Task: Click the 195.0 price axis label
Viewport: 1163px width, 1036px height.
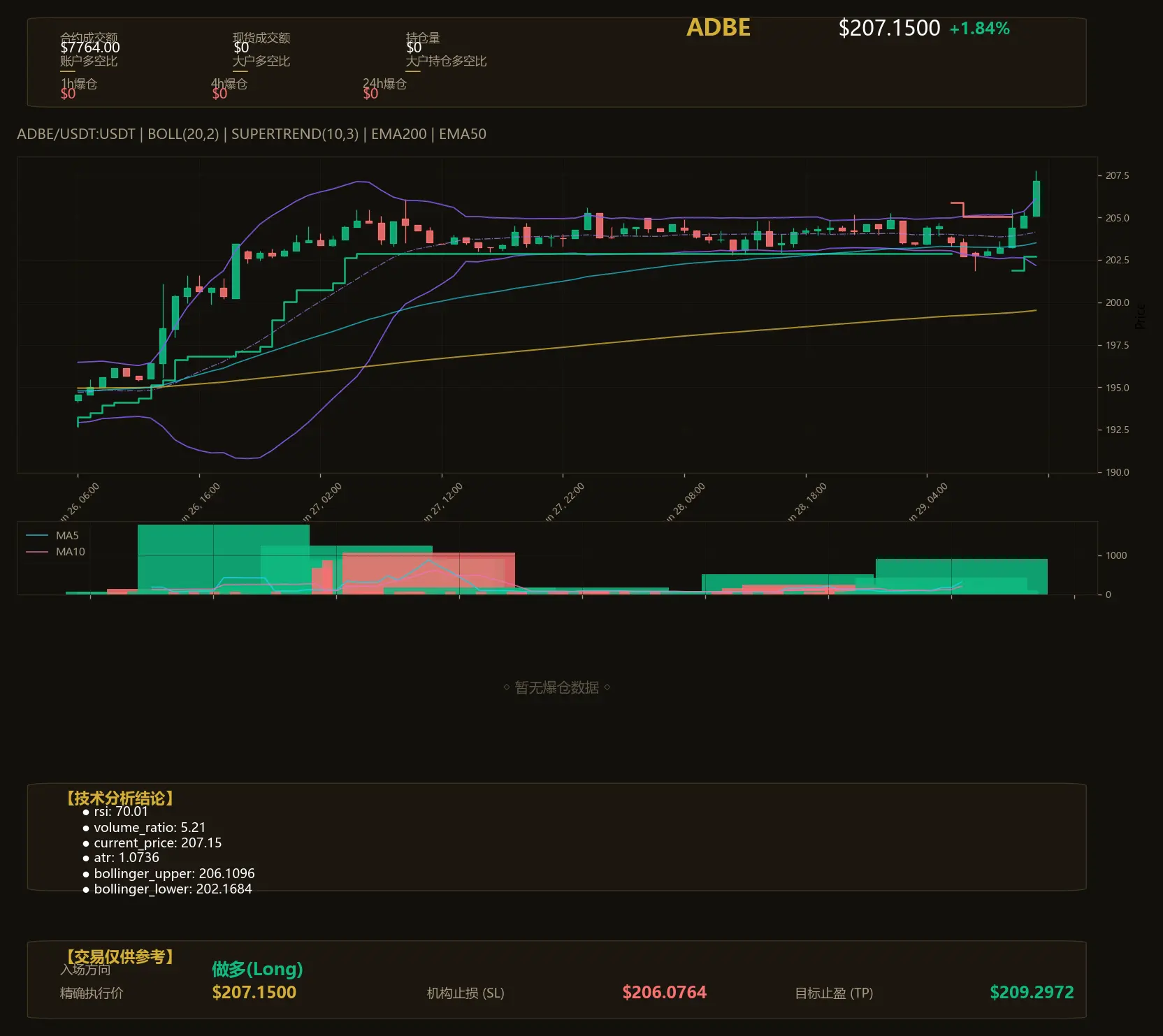Action: pyautogui.click(x=1117, y=388)
